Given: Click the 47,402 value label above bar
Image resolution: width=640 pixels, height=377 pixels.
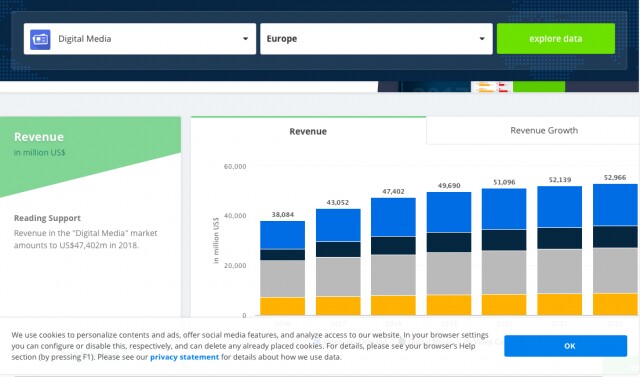Looking at the screenshot, I should [393, 191].
